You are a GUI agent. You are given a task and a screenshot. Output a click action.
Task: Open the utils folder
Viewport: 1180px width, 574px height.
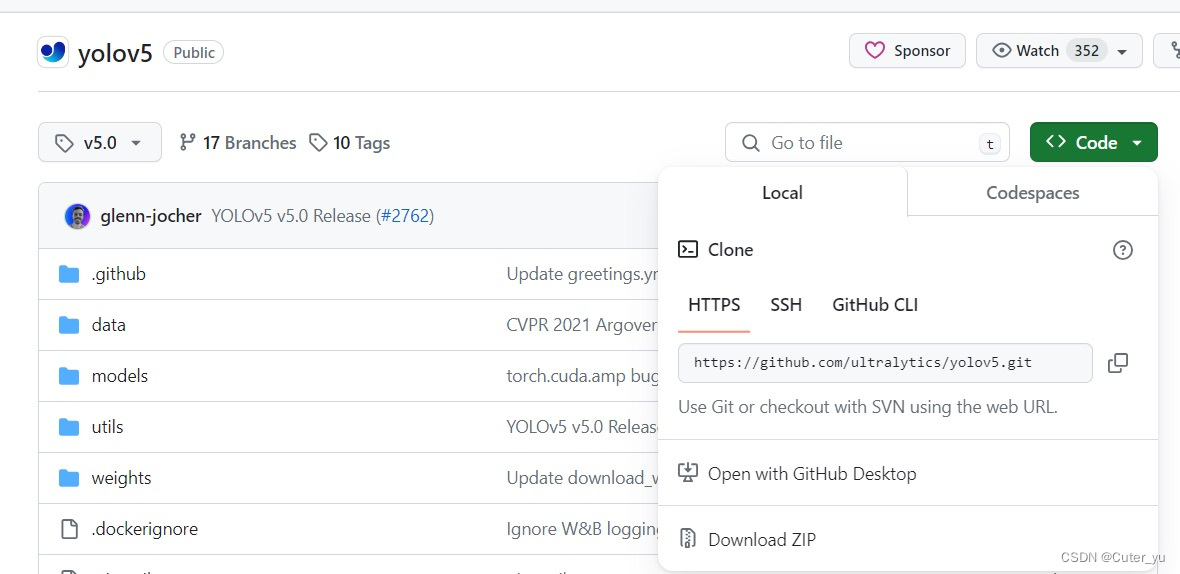[107, 427]
